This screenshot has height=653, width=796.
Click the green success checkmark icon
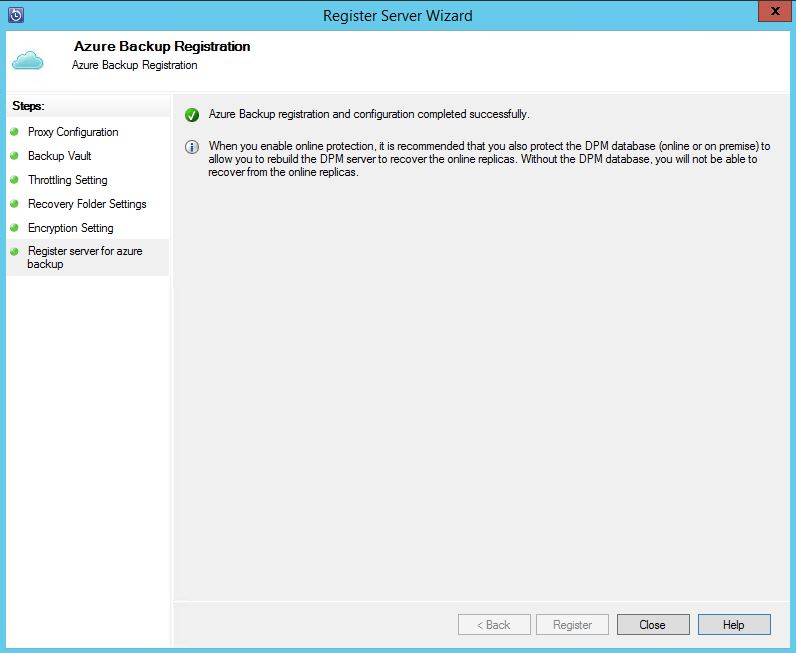point(192,115)
